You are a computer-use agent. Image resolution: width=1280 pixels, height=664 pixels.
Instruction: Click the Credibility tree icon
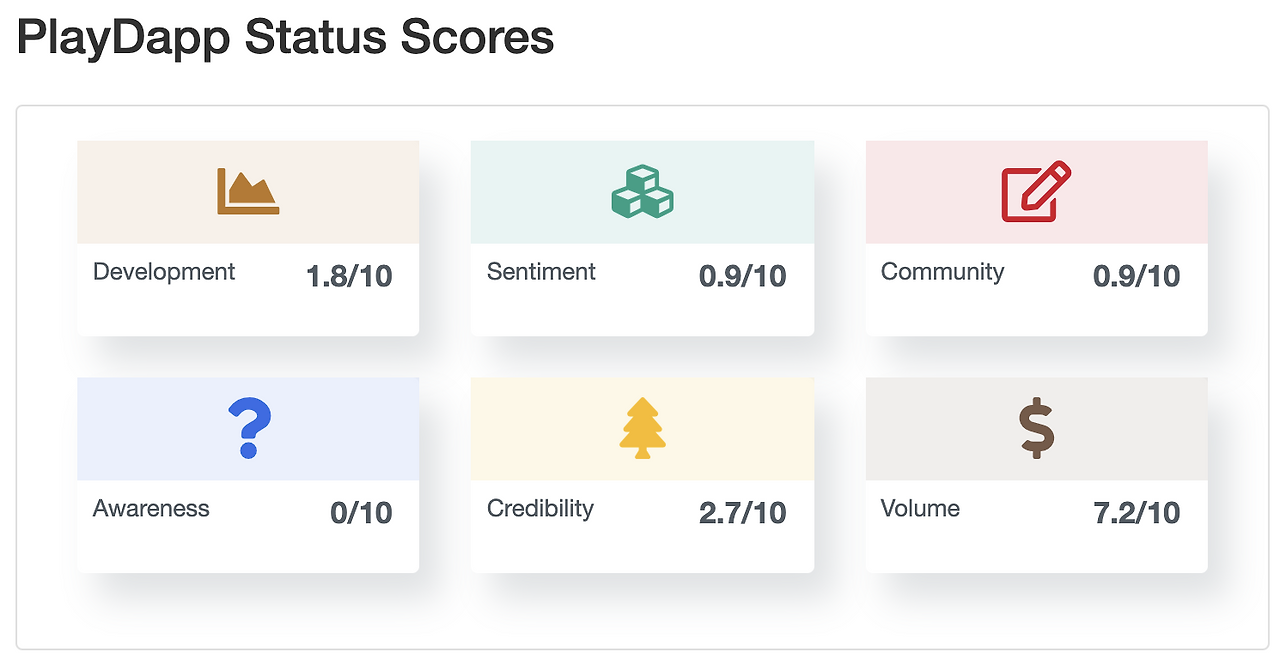click(x=642, y=428)
